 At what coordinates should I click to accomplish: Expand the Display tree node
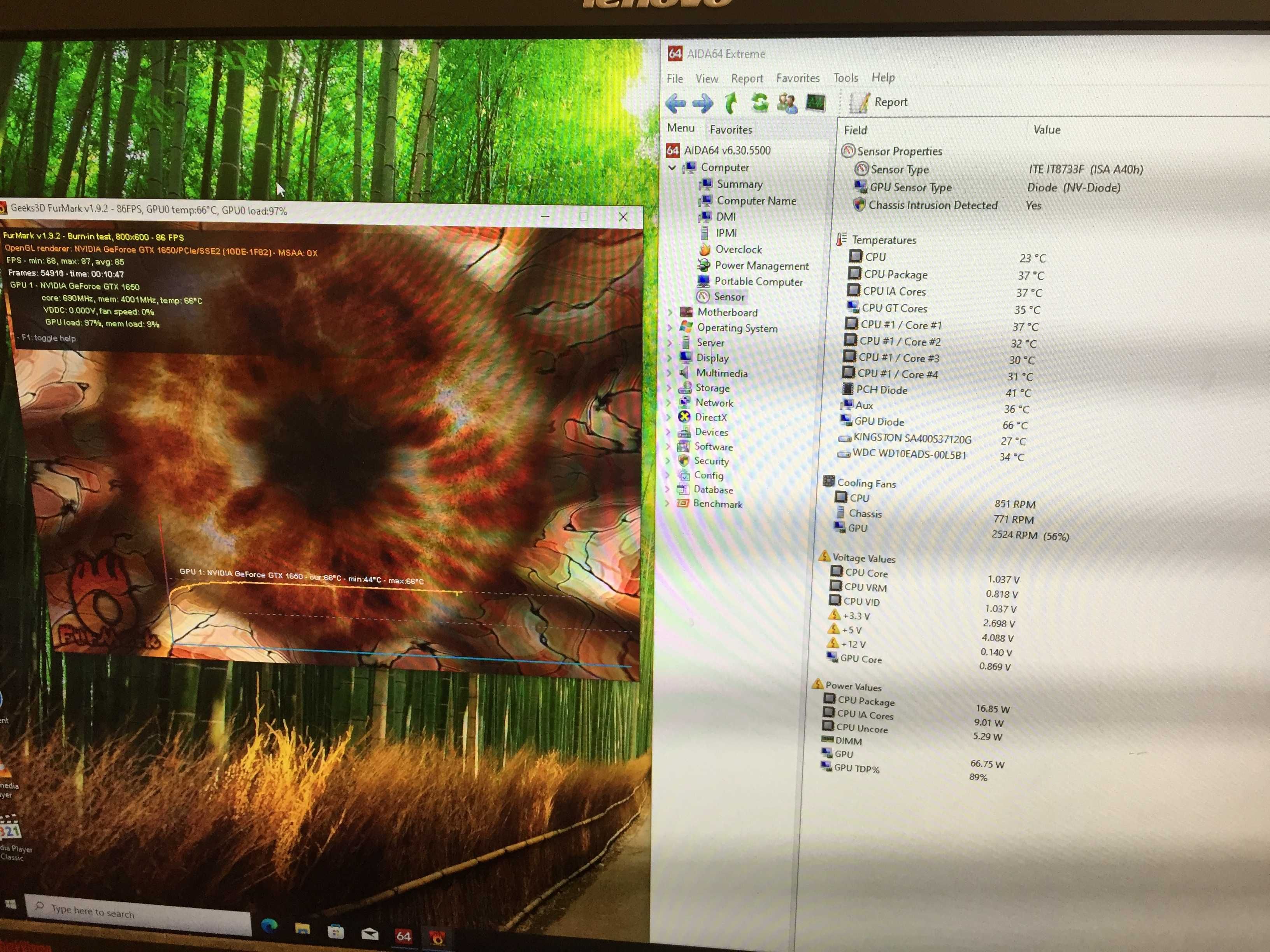coord(670,357)
